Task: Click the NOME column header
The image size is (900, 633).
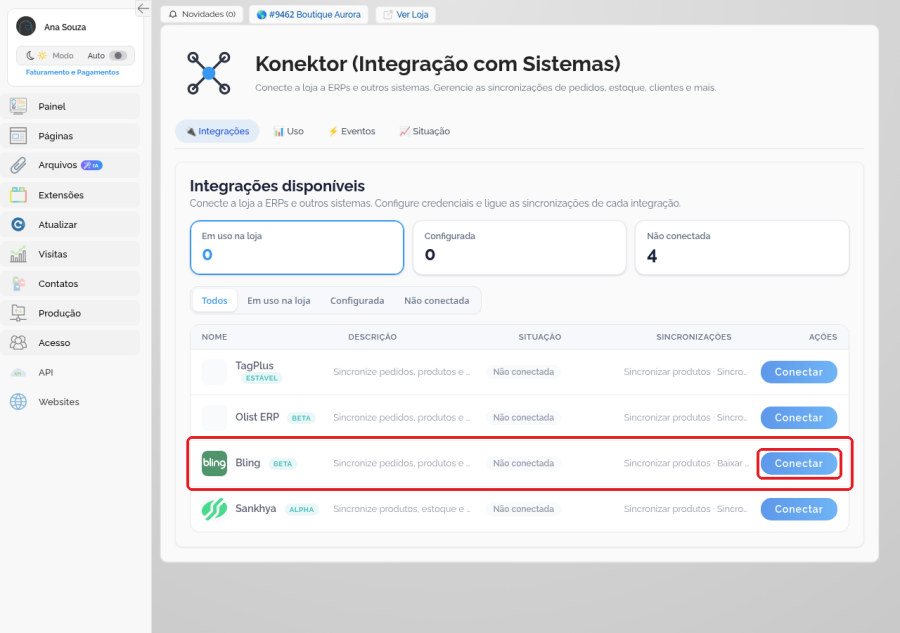Action: point(214,337)
